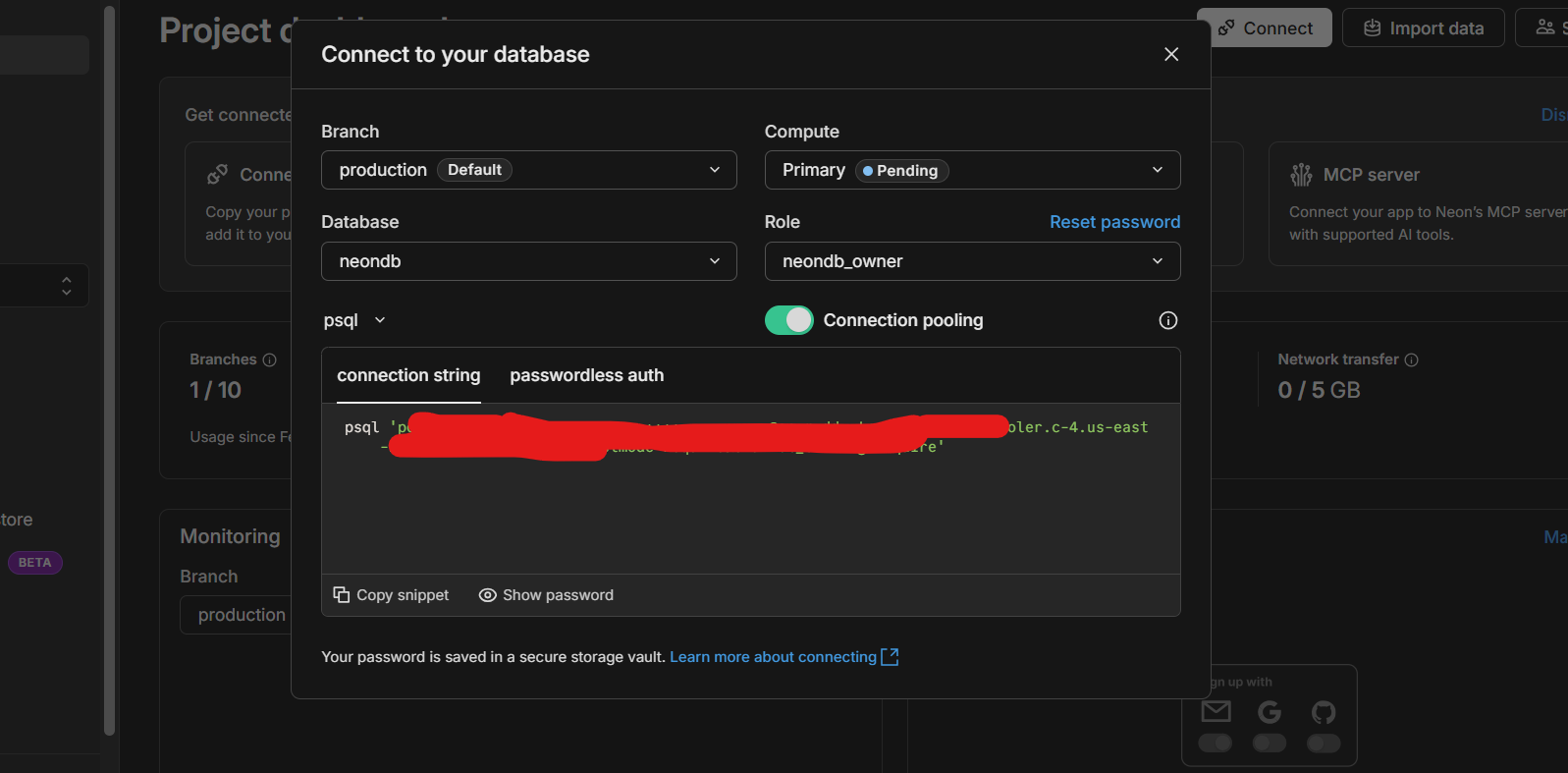Click the Import data button
The image size is (1568, 773).
tap(1423, 28)
